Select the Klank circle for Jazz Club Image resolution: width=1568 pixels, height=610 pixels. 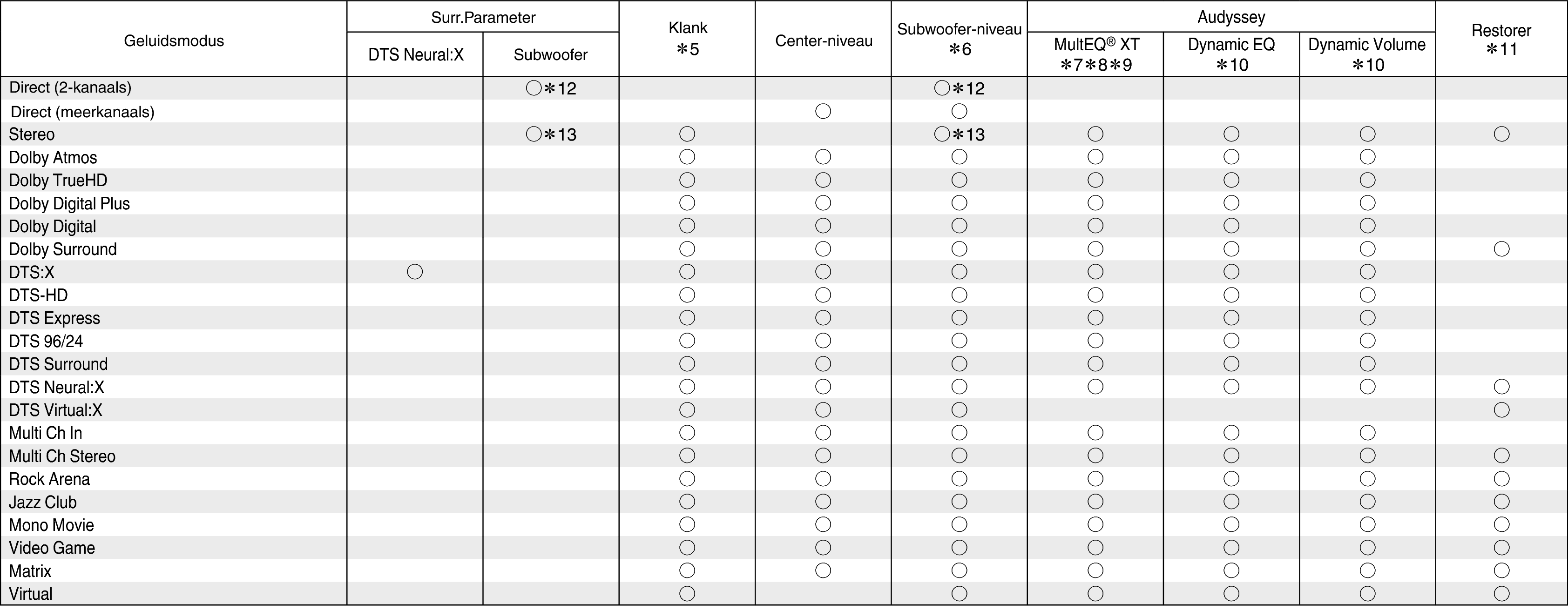687,502
